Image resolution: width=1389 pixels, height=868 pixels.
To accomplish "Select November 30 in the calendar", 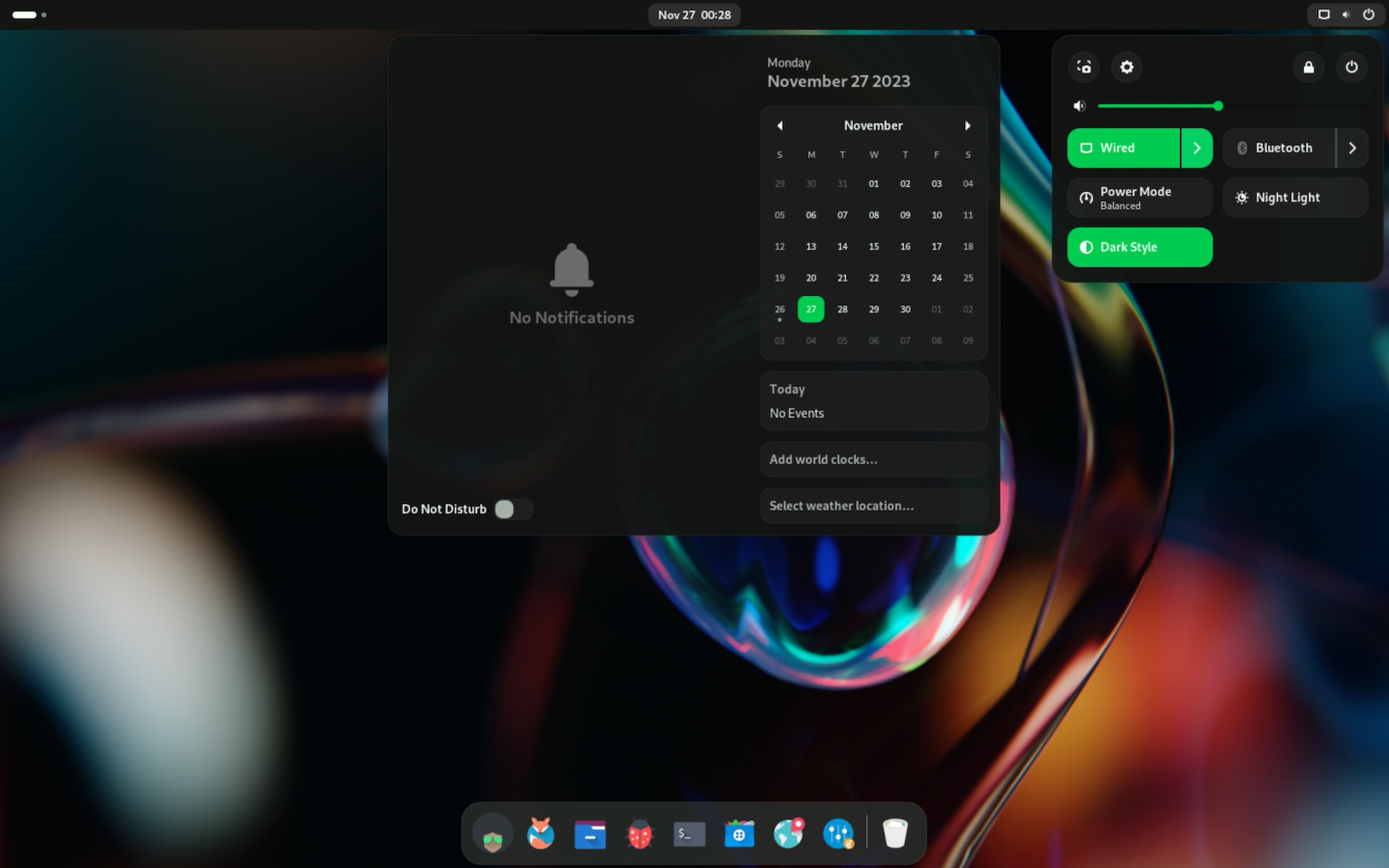I will pos(905,310).
